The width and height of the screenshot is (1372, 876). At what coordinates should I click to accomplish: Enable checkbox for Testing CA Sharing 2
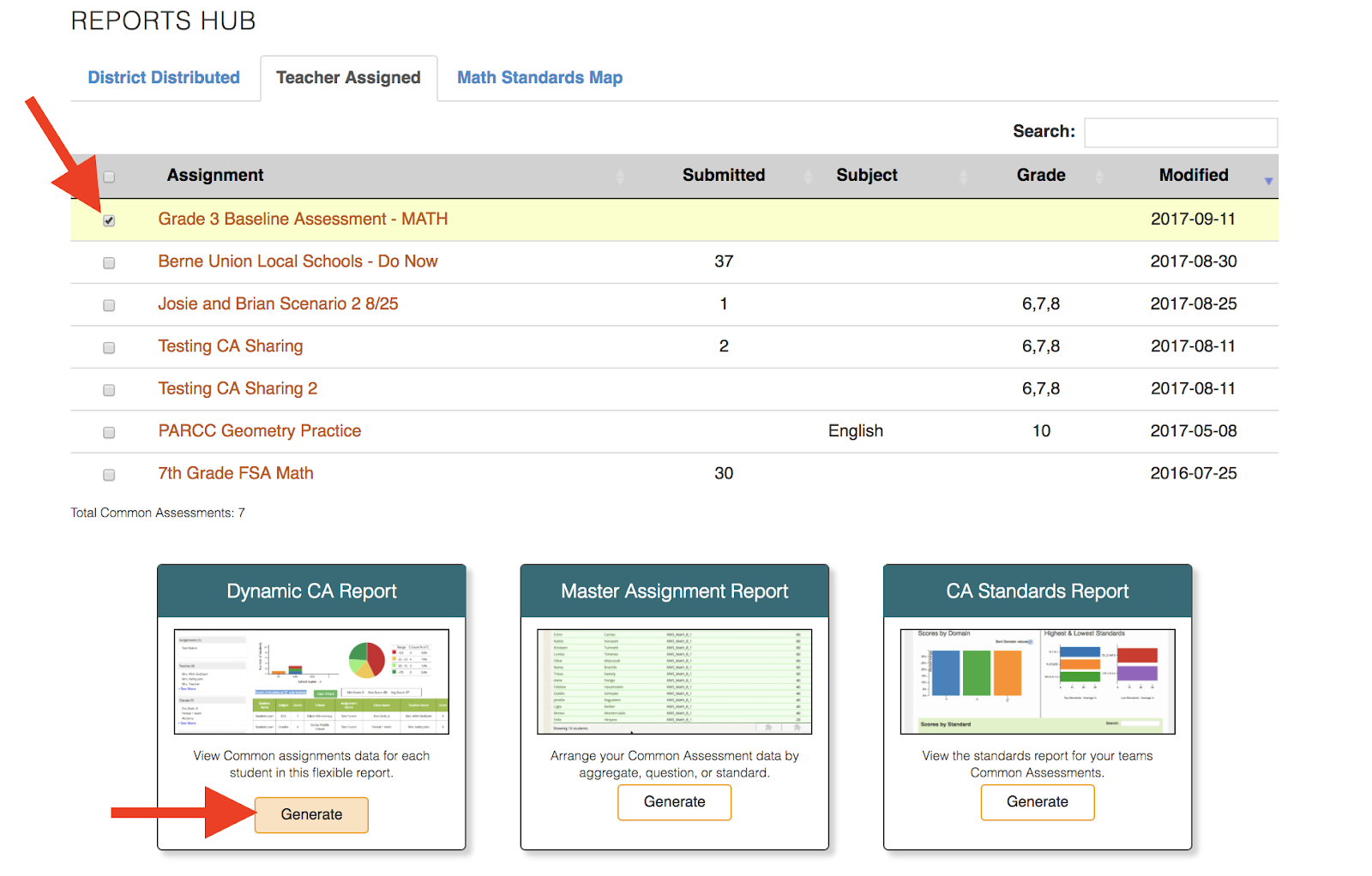coord(109,390)
